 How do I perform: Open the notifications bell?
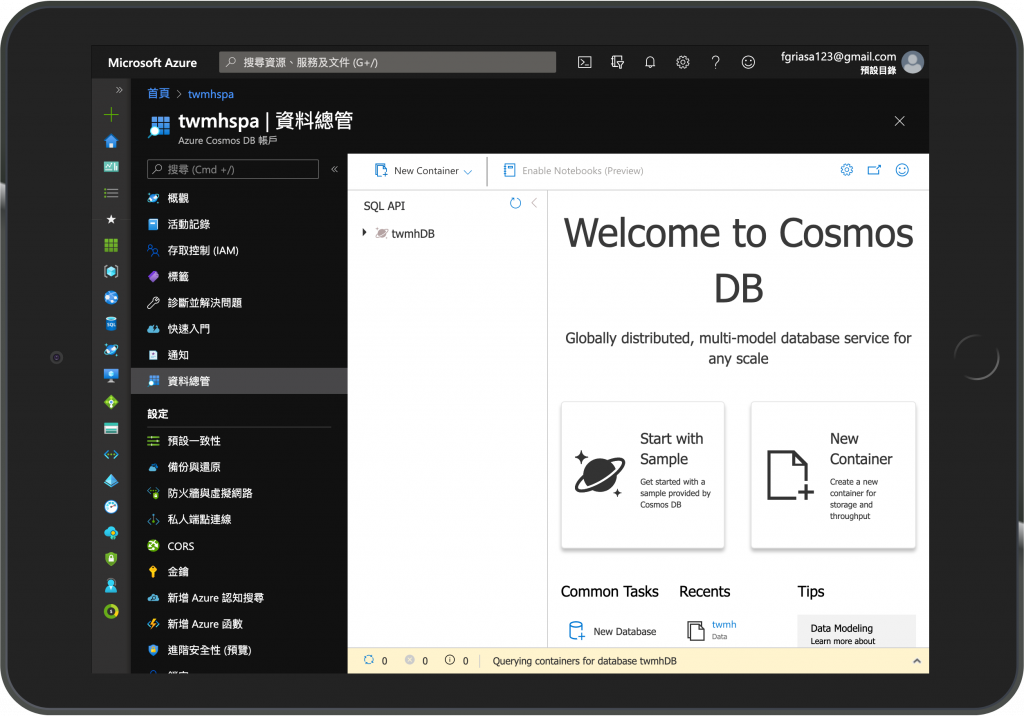coord(650,62)
